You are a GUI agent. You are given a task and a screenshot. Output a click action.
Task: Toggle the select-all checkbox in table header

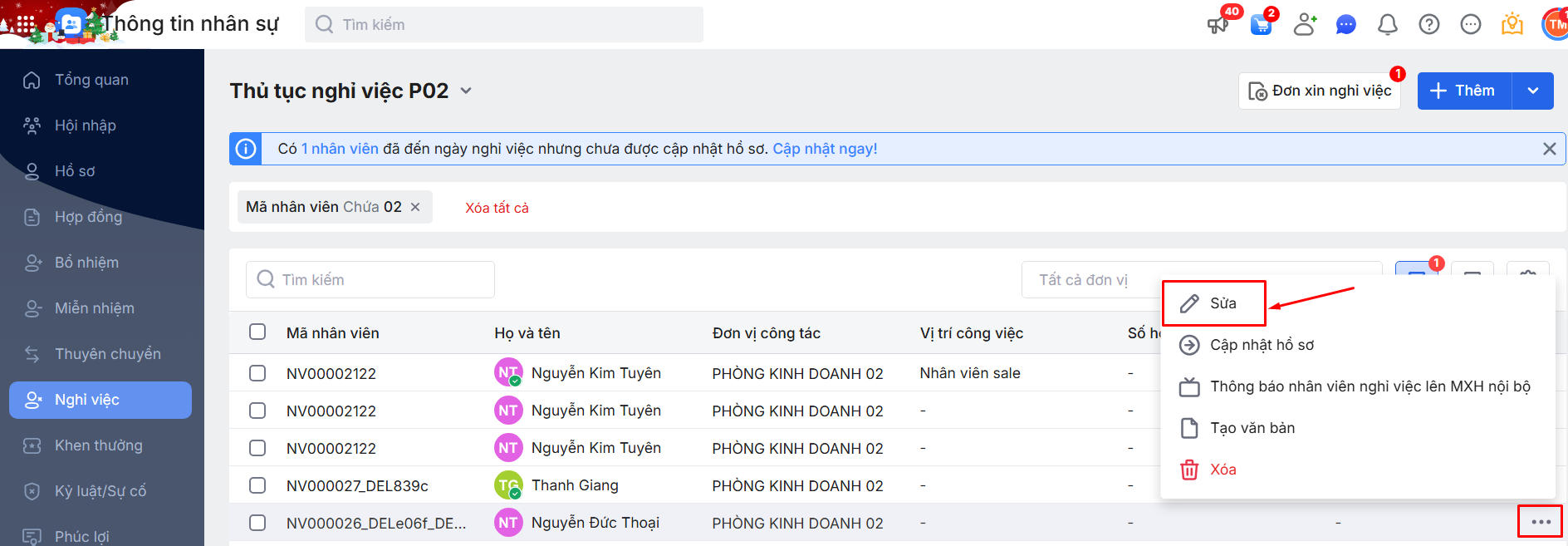(x=257, y=332)
